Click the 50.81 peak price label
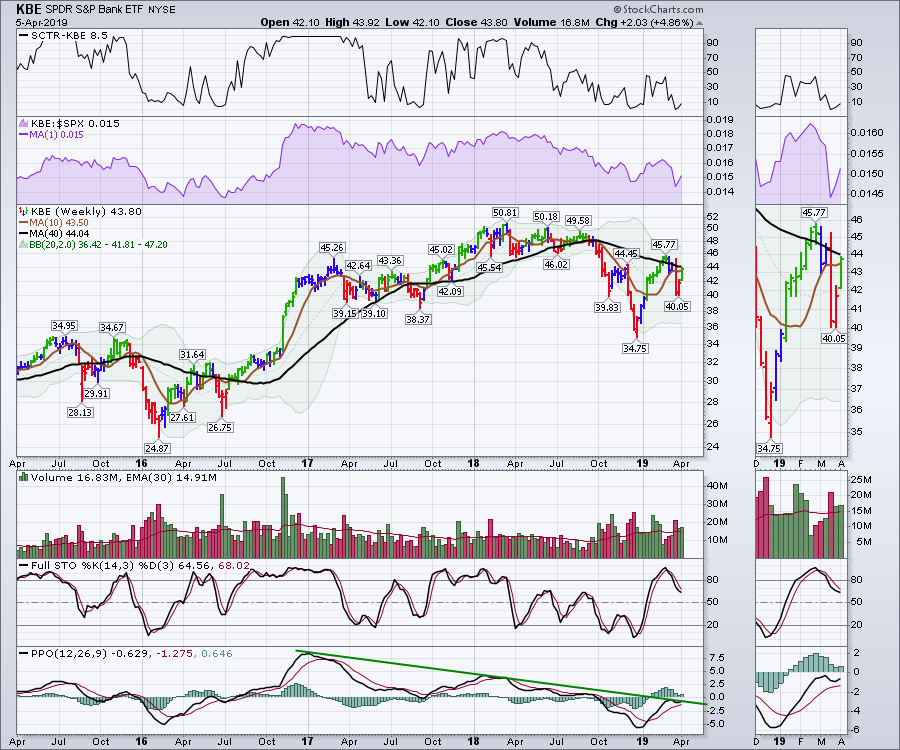Image resolution: width=900 pixels, height=750 pixels. (x=505, y=212)
